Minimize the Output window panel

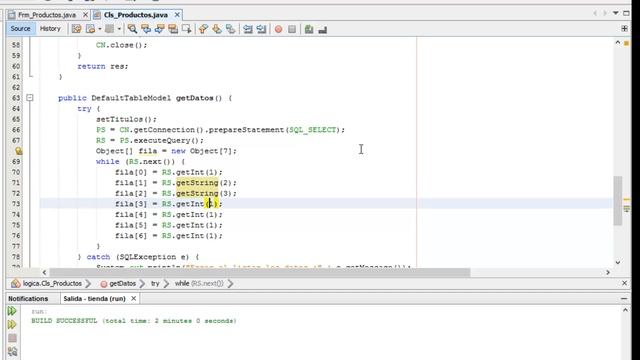pos(624,299)
